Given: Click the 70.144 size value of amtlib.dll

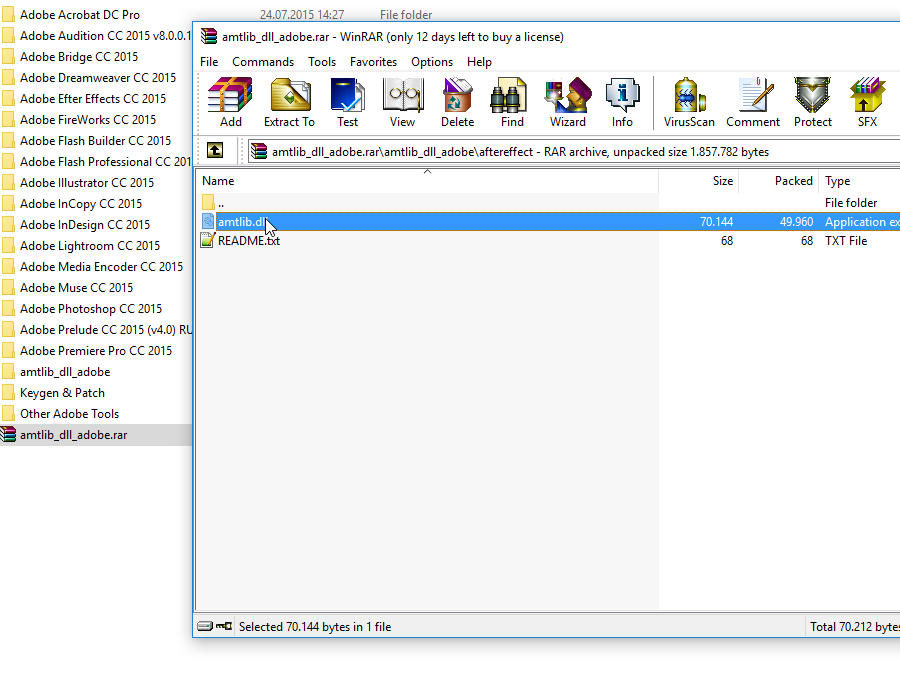Looking at the screenshot, I should pos(716,222).
